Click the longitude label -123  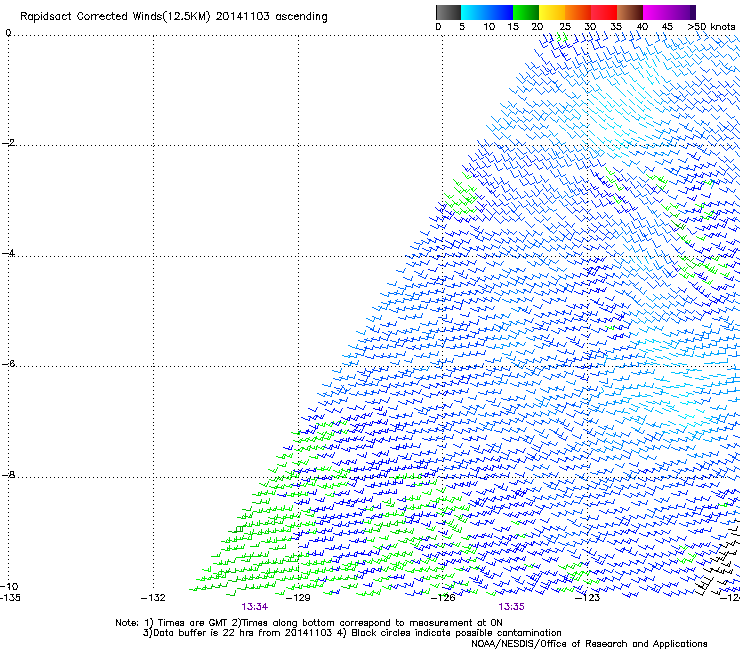point(587,598)
